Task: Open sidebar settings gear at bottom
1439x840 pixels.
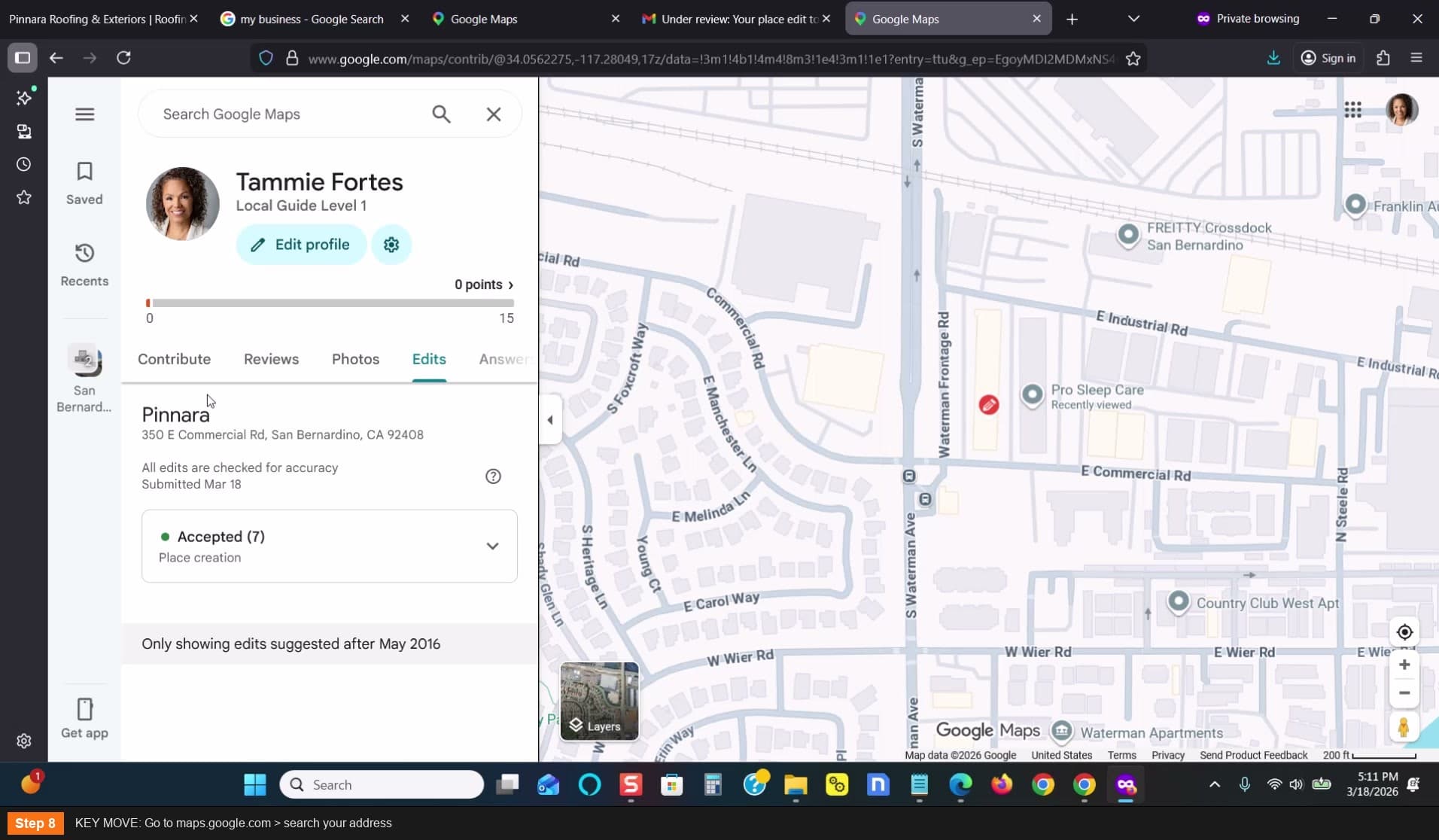Action: [24, 741]
